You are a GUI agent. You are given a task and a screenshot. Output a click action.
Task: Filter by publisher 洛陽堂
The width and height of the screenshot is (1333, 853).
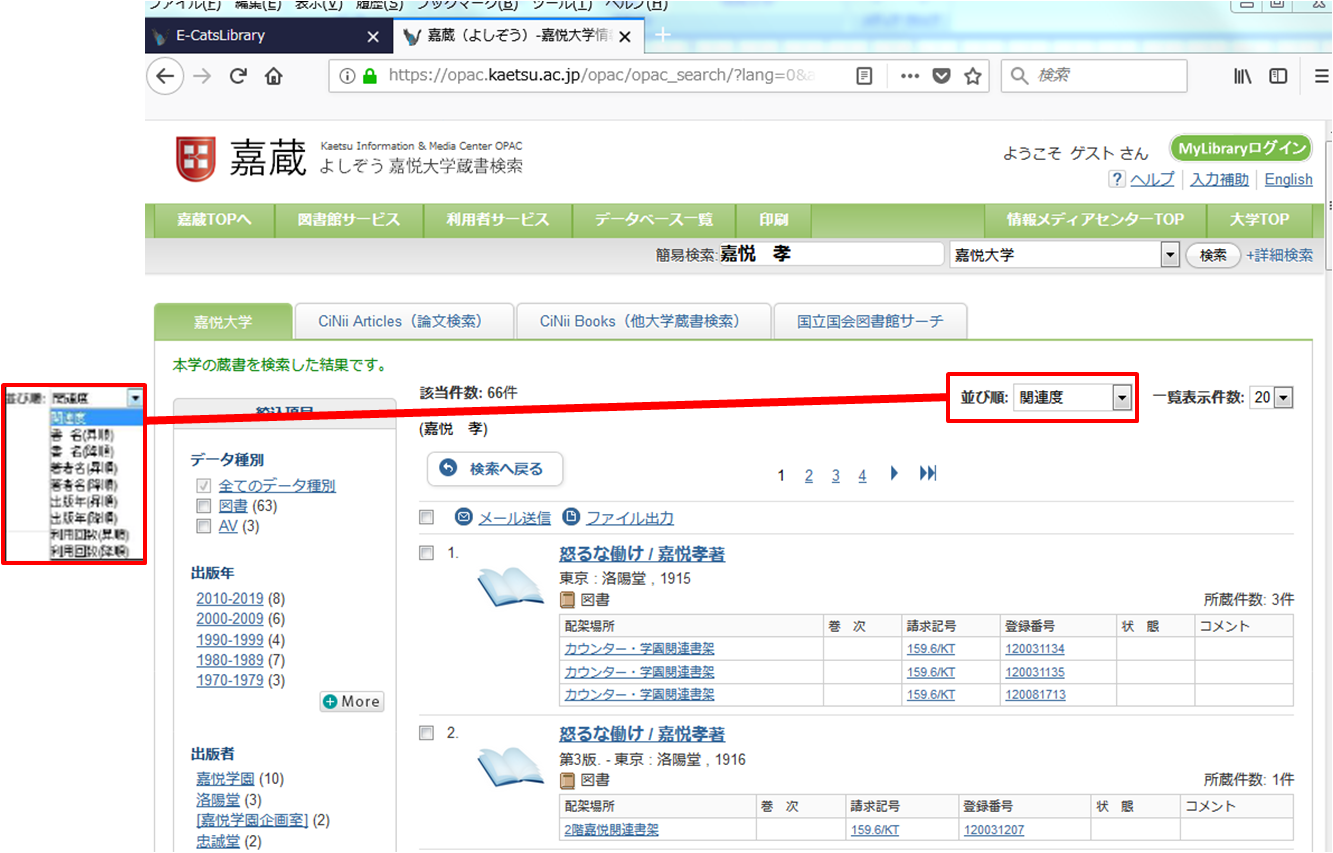pos(218,800)
